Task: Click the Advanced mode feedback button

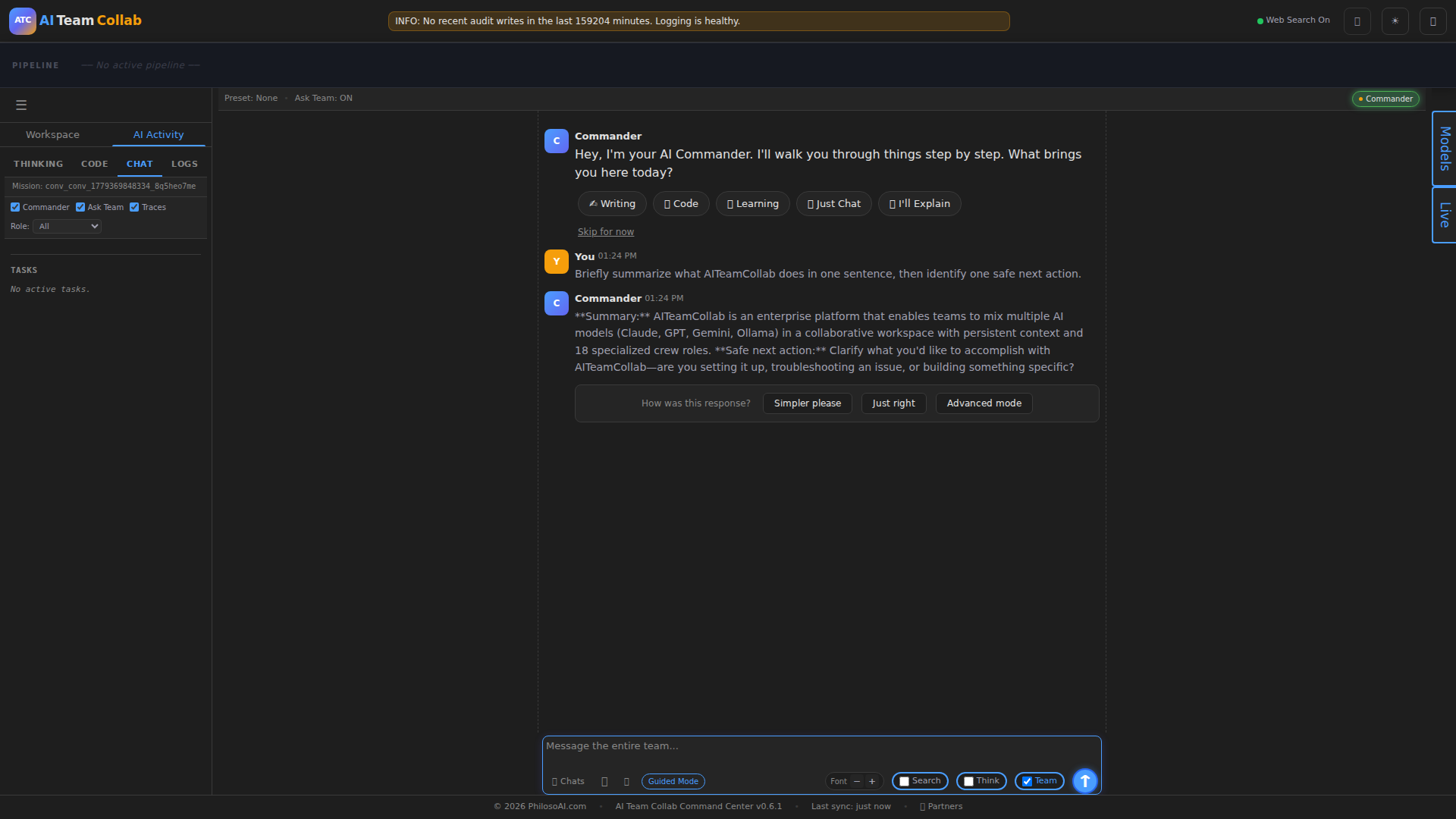Action: pyautogui.click(x=984, y=403)
